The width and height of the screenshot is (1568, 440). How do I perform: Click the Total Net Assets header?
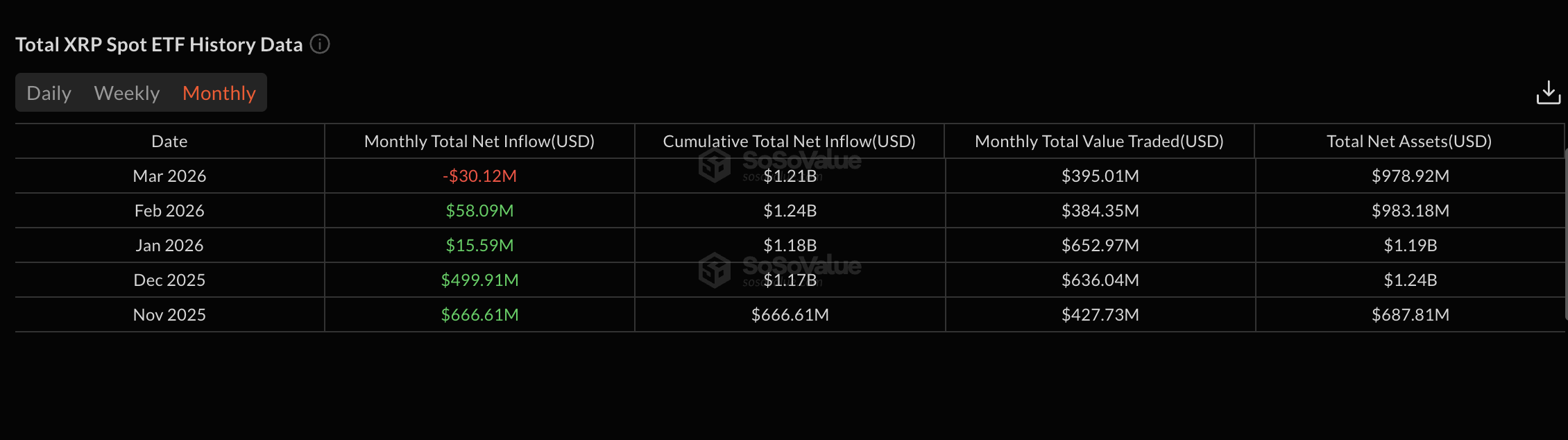pyautogui.click(x=1410, y=141)
